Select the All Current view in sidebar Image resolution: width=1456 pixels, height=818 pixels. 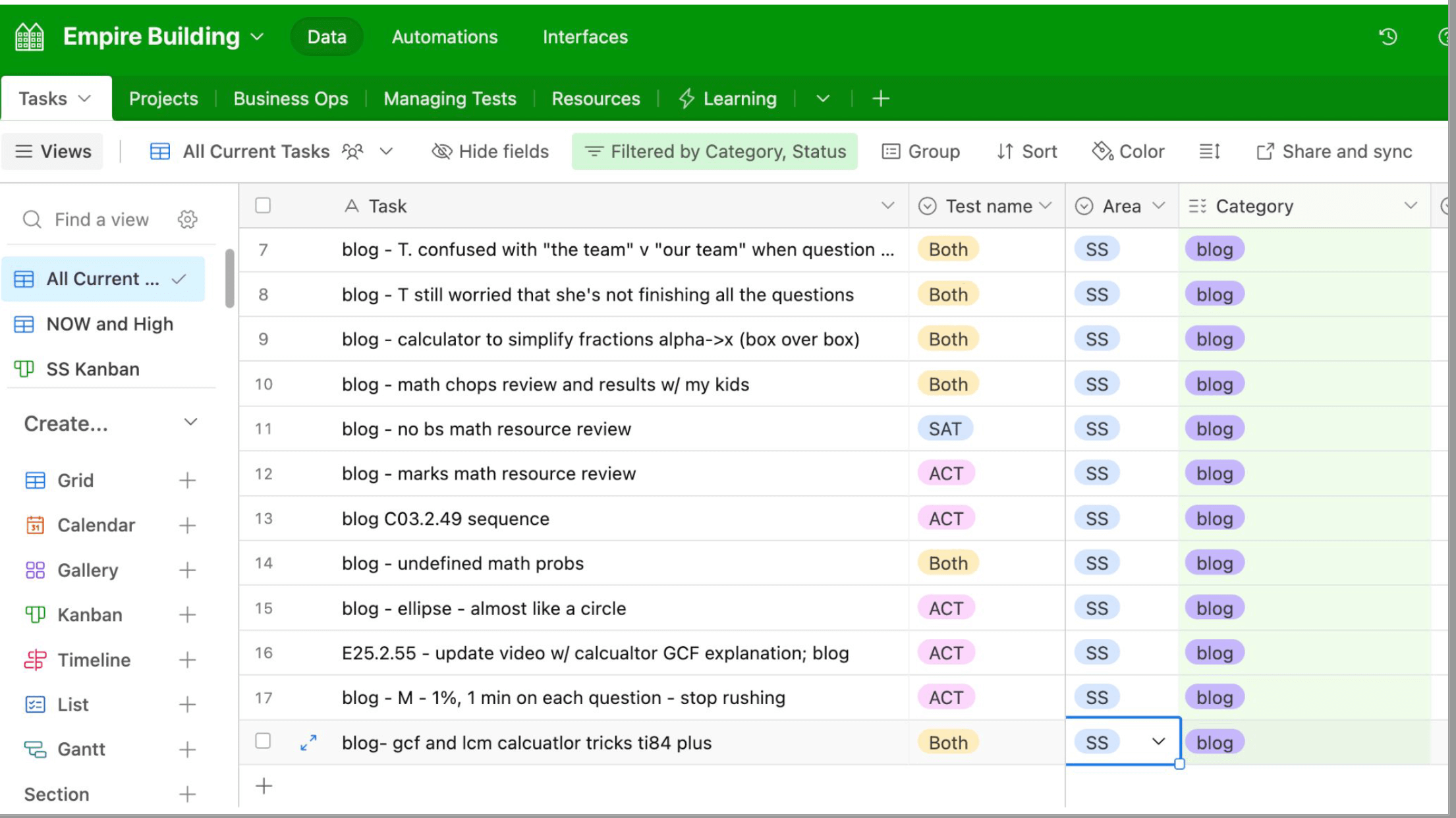tap(103, 279)
